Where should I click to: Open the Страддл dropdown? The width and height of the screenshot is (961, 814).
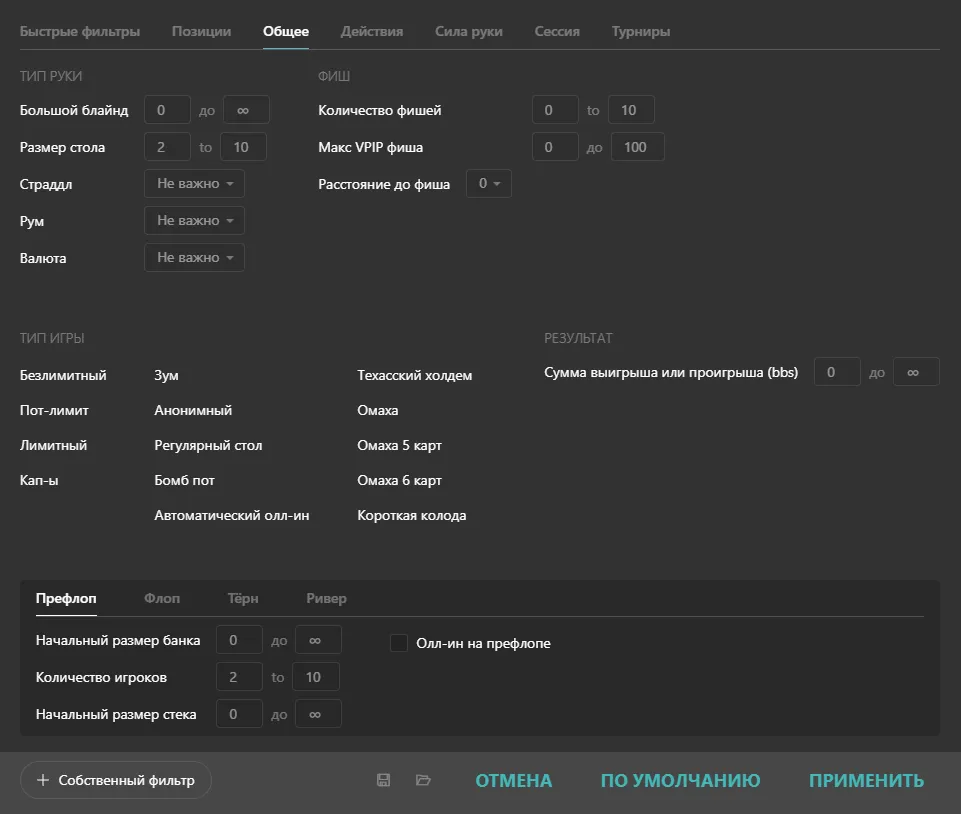pyautogui.click(x=194, y=184)
